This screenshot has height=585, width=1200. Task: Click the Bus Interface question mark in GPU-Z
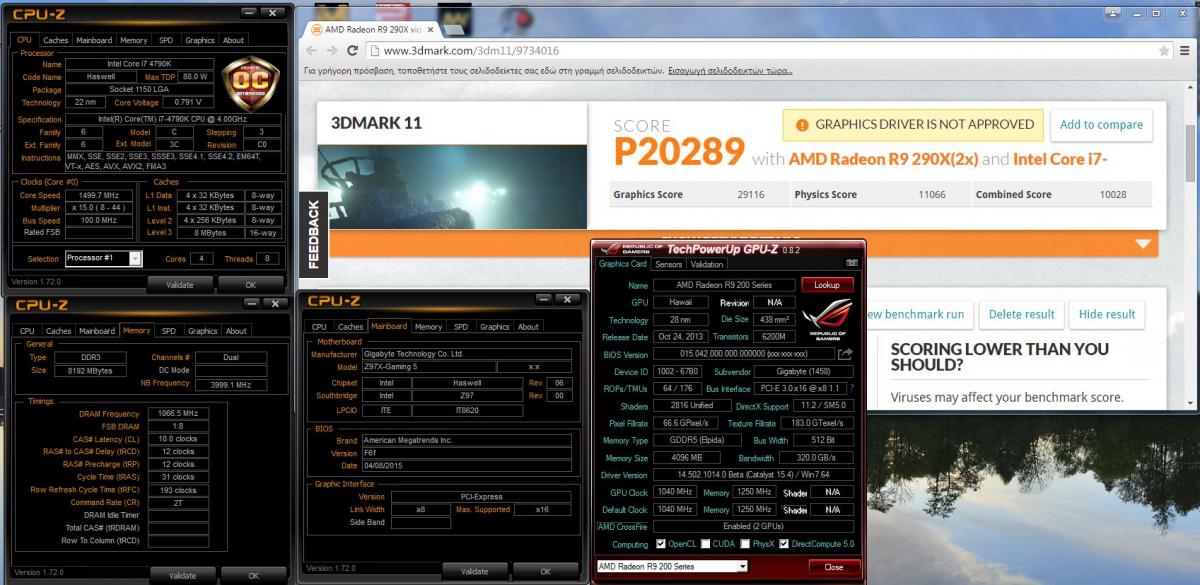coord(851,388)
